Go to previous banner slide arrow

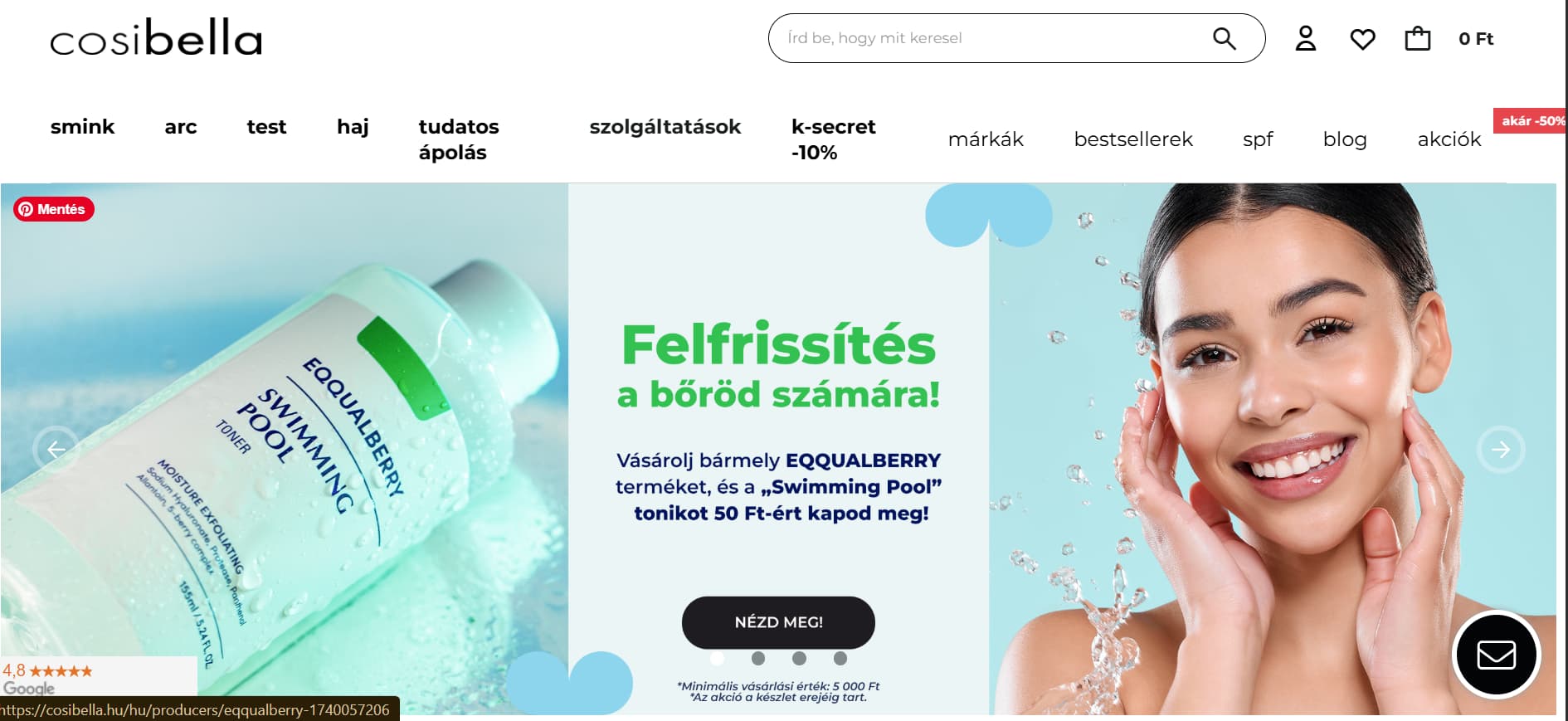tap(56, 450)
